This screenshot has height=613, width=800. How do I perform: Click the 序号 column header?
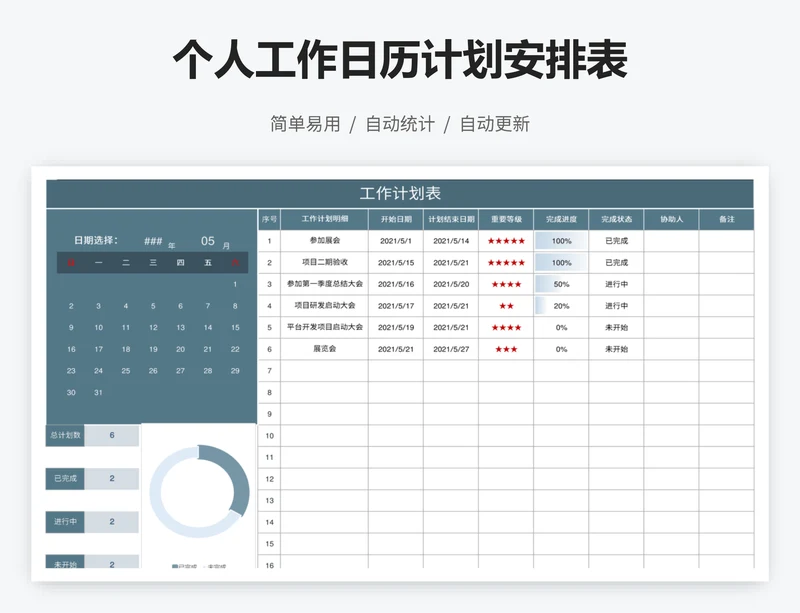(269, 219)
